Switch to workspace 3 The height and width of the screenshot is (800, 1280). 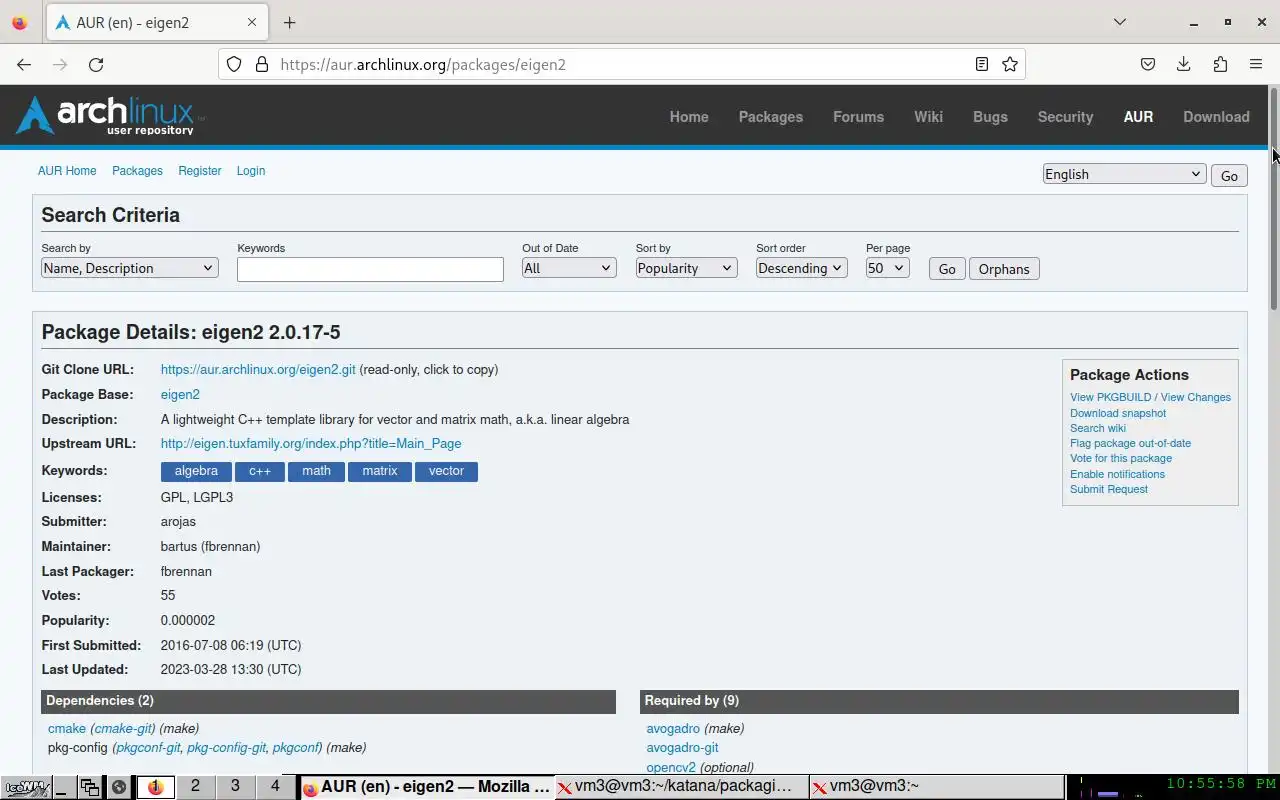[x=235, y=786]
